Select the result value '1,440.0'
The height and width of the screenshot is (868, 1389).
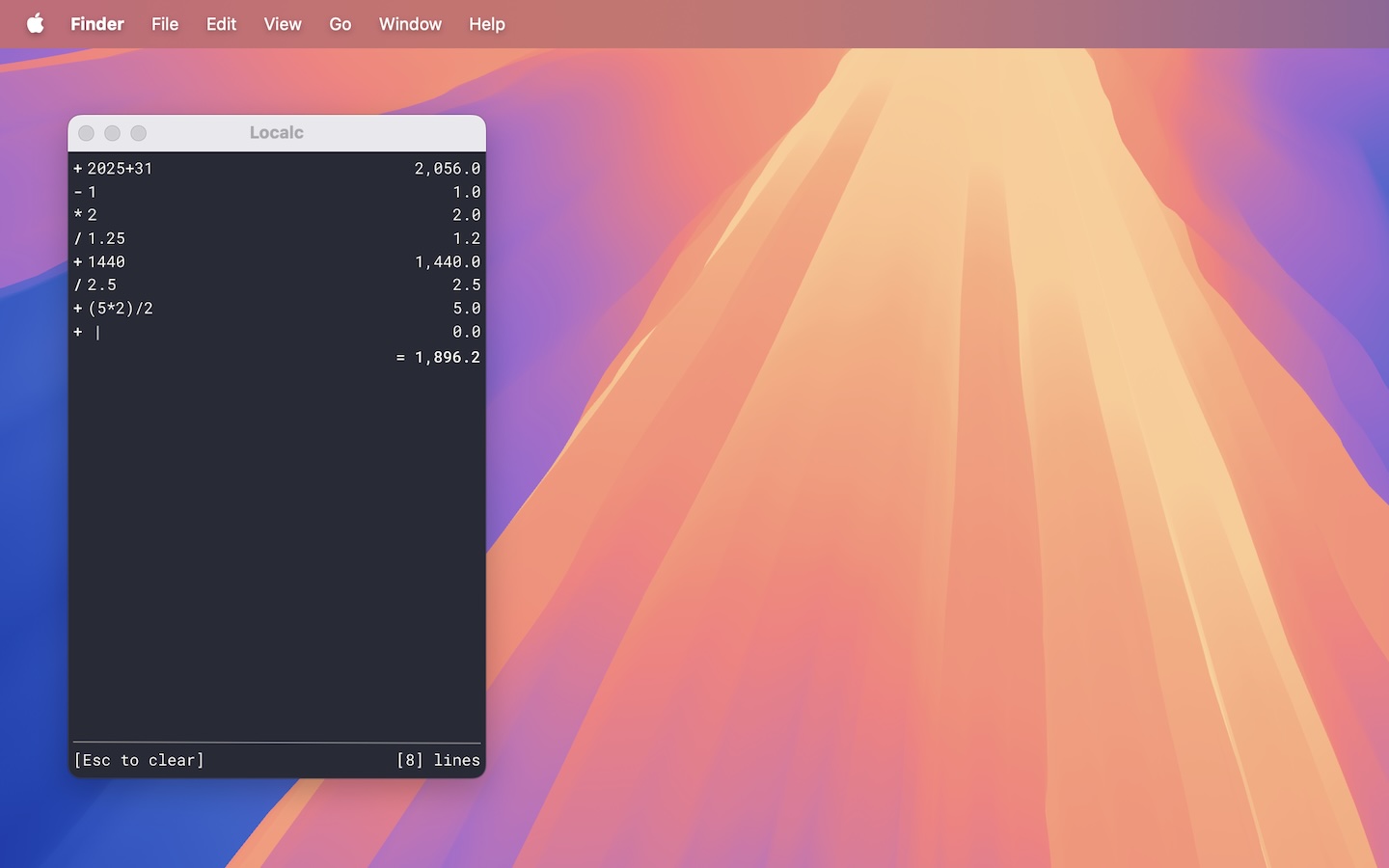click(447, 261)
